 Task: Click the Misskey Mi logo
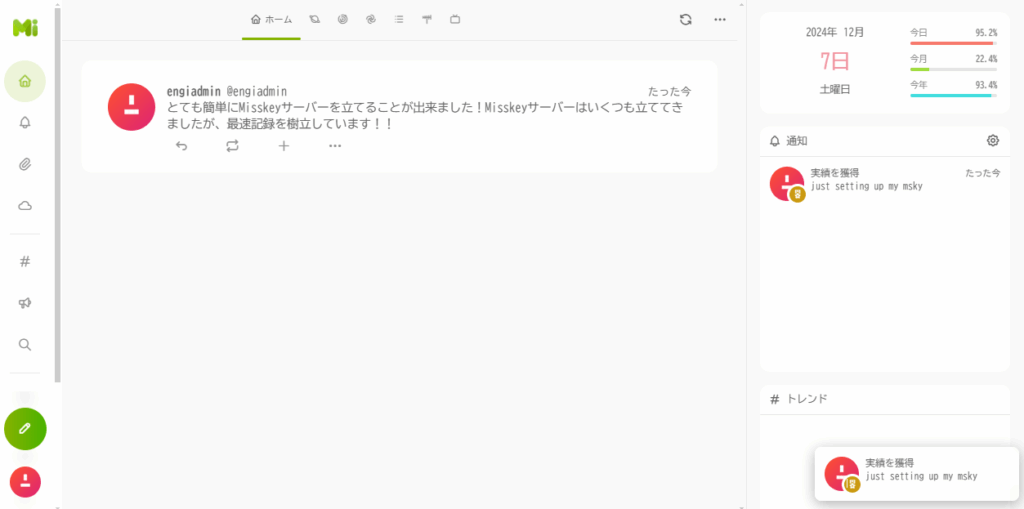pyautogui.click(x=25, y=27)
